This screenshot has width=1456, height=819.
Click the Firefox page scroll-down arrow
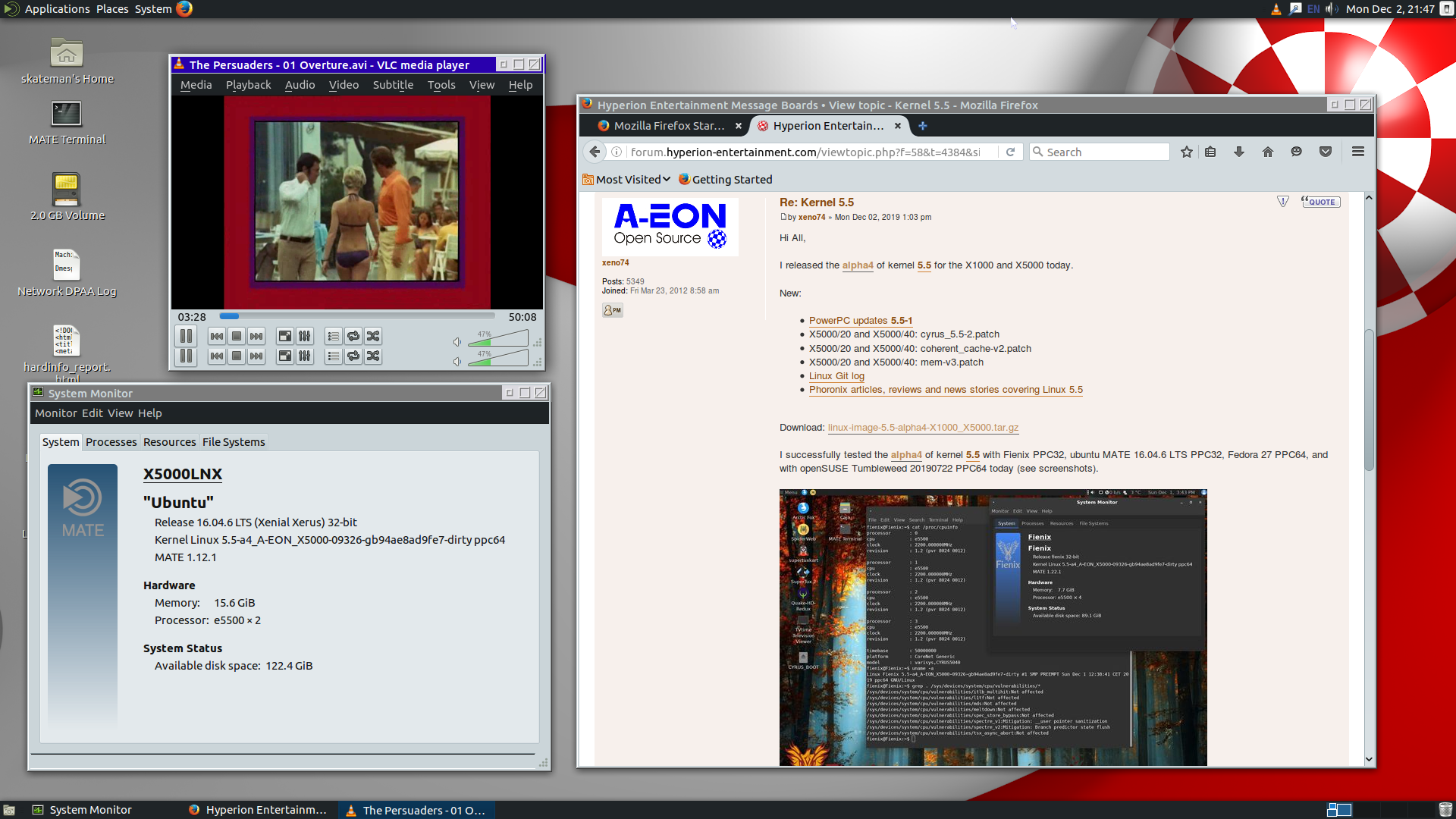(x=1369, y=759)
